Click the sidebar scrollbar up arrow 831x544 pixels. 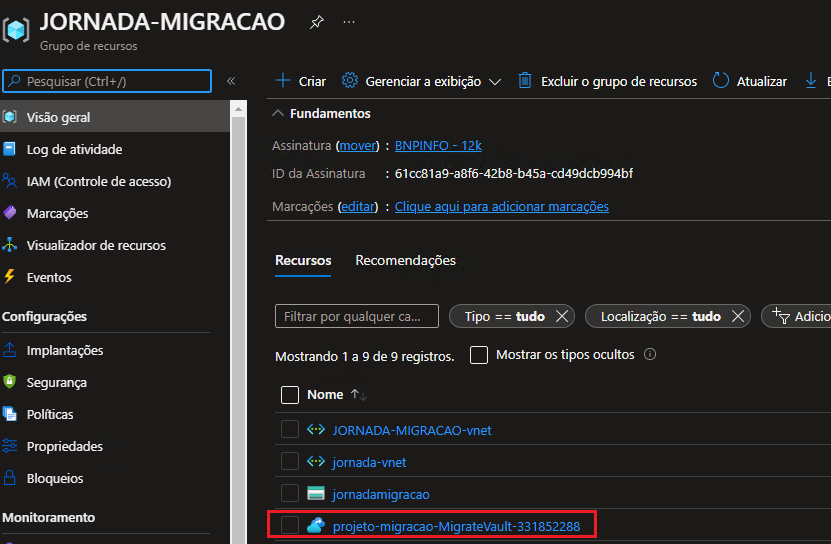(x=238, y=109)
